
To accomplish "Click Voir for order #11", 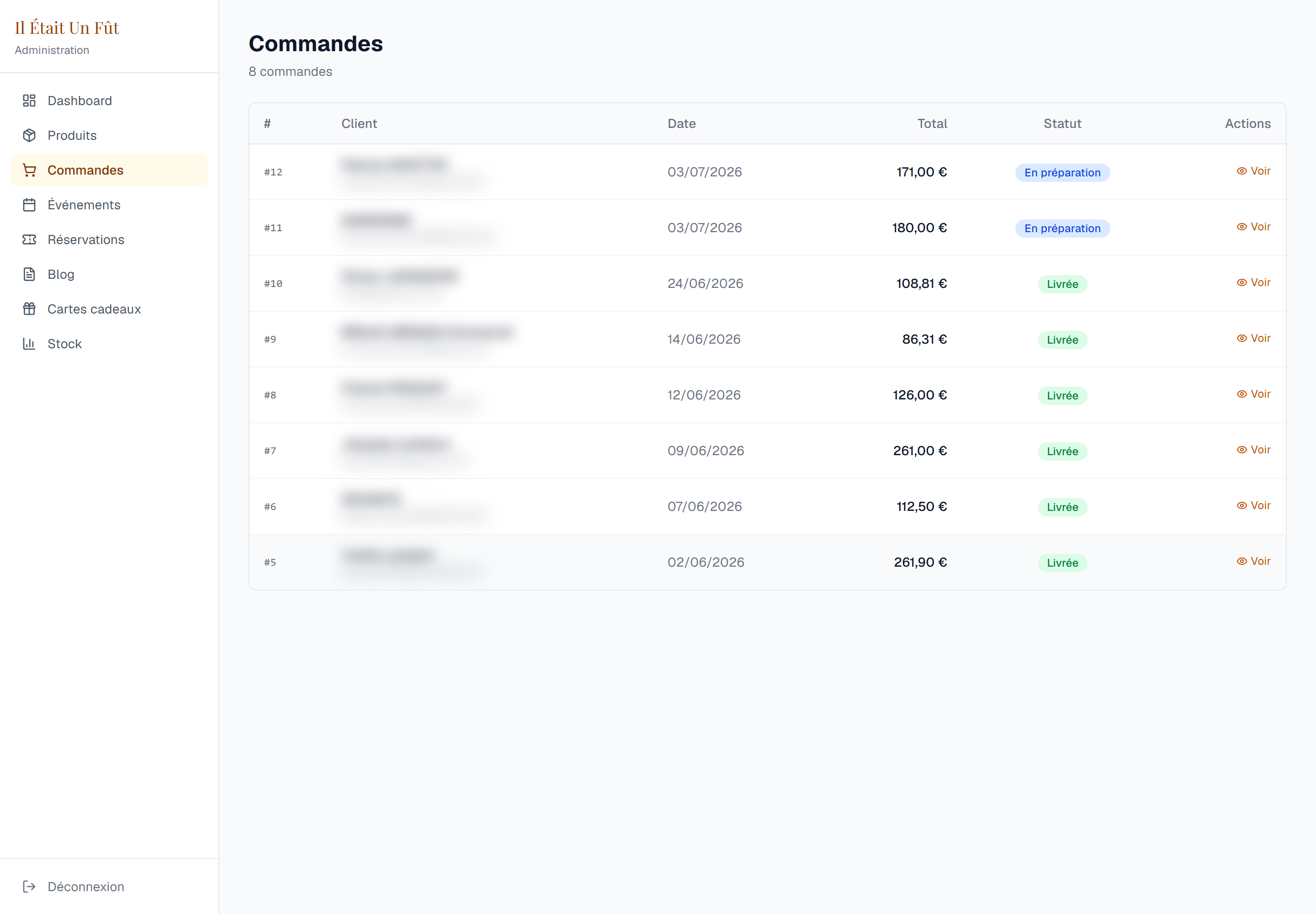I will click(x=1253, y=227).
